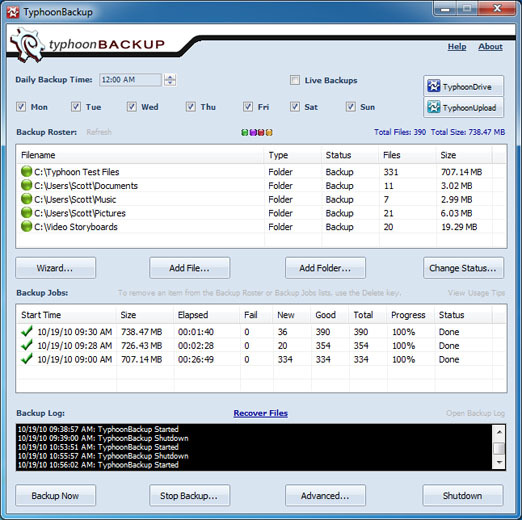The width and height of the screenshot is (522, 520).
Task: Open the Advanced settings
Action: [325, 495]
